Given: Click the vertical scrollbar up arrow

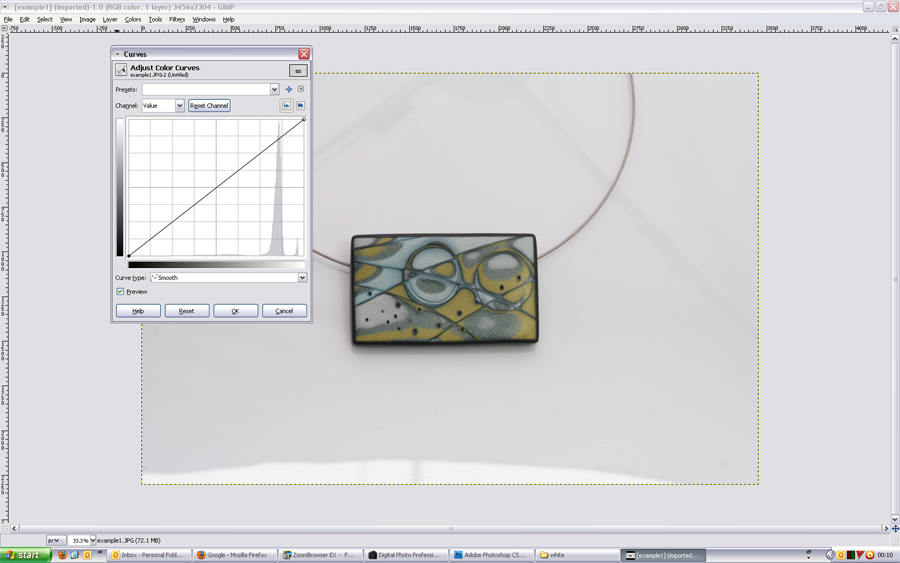Looking at the screenshot, I should click(895, 38).
